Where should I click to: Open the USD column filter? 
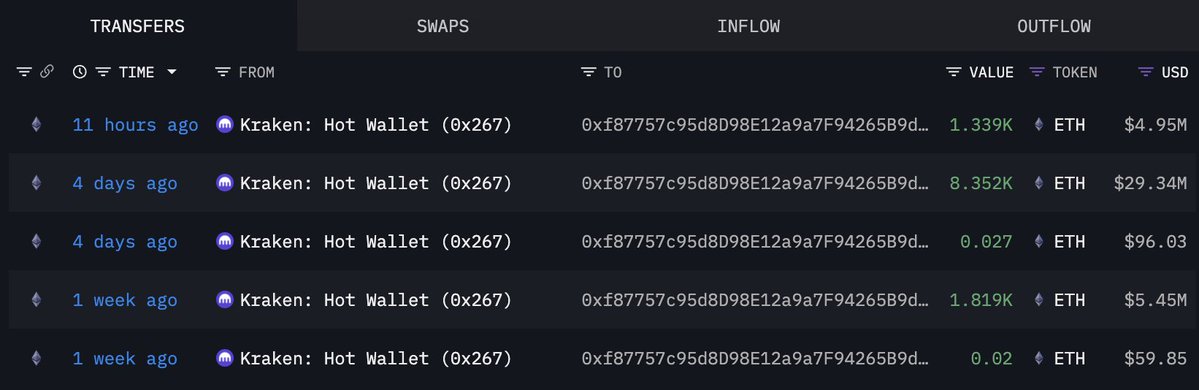click(1145, 72)
